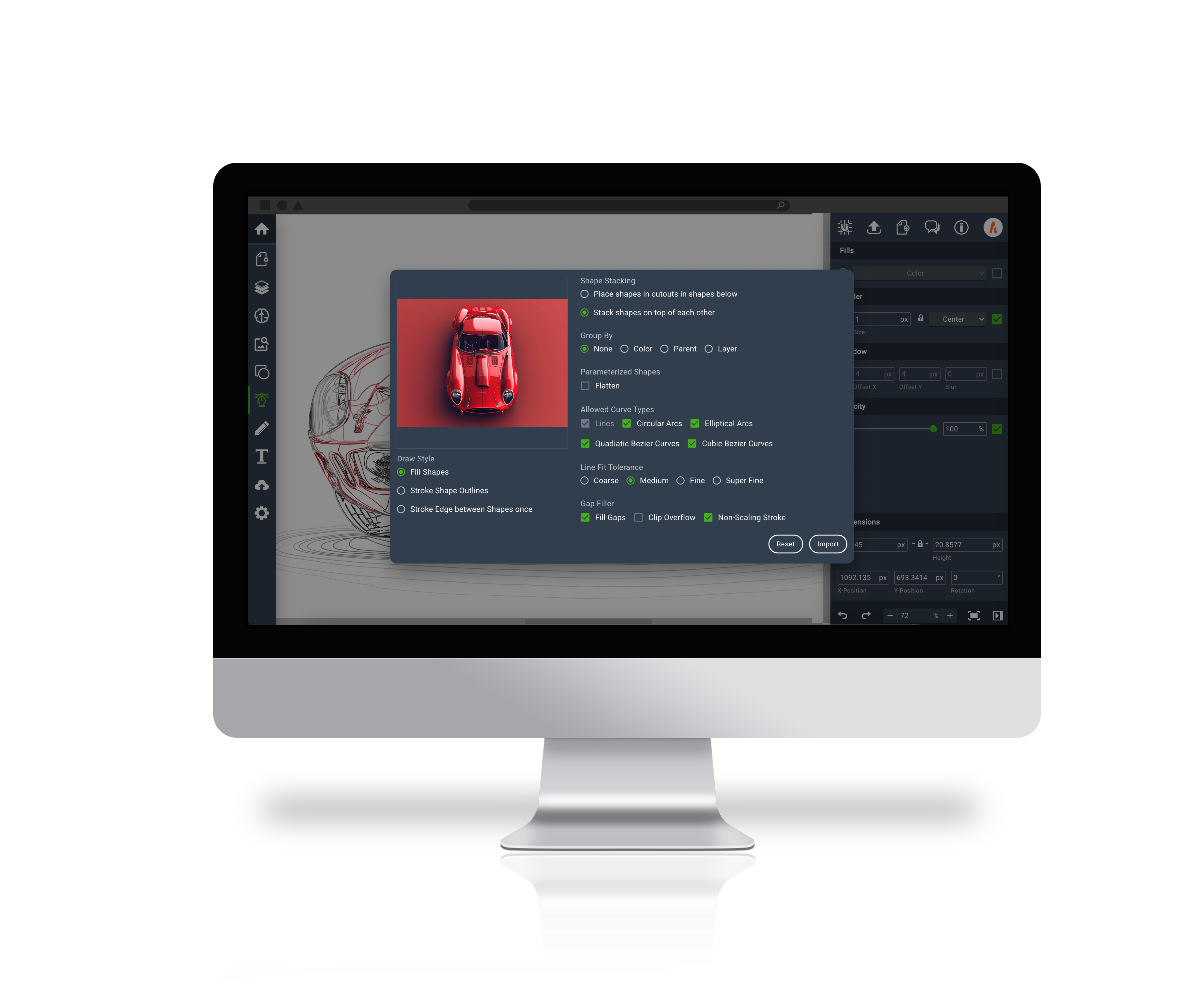Click the upload/export icon in toolbar
Screen dimensions: 1197x1008
pyautogui.click(x=872, y=227)
